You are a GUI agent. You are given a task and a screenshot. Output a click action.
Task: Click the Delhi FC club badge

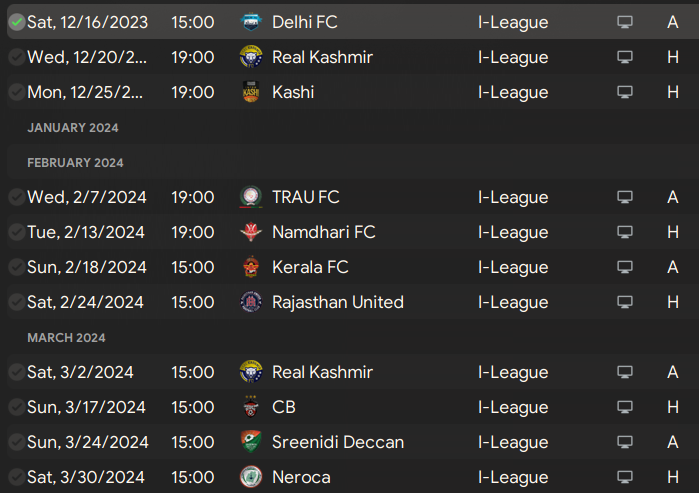pos(251,22)
